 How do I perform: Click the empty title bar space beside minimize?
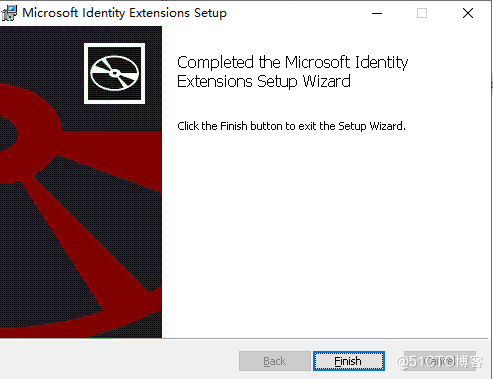point(297,13)
